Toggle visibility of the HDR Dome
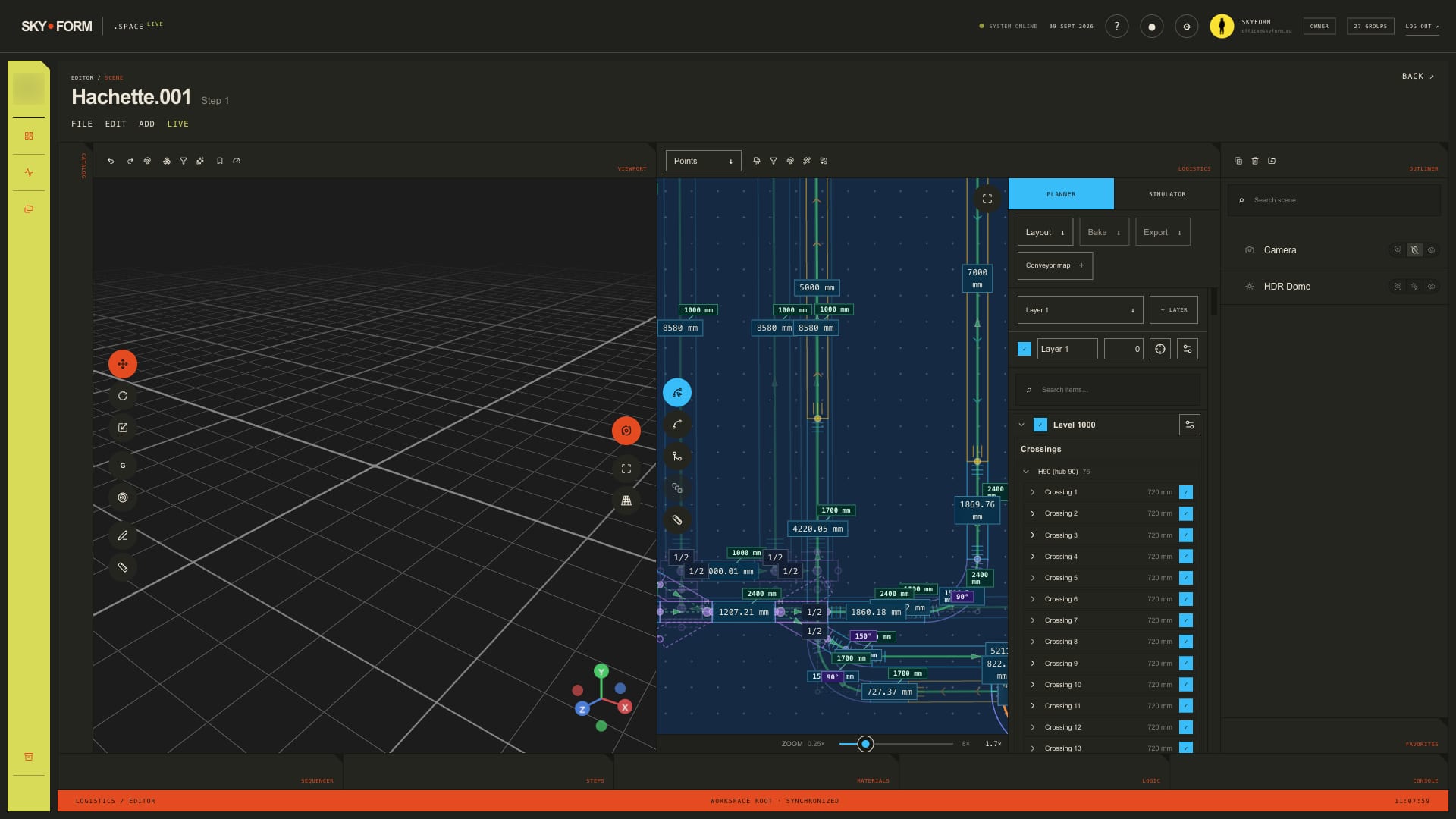Viewport: 1456px width, 819px height. (1432, 287)
